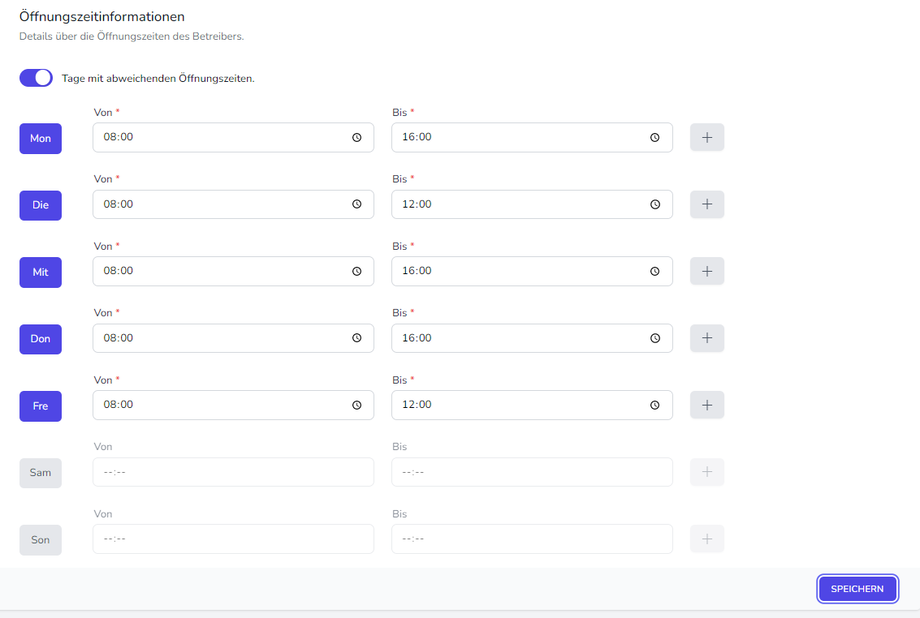
Task: Open time picker in Thursday's Bis field
Action: [x=655, y=338]
